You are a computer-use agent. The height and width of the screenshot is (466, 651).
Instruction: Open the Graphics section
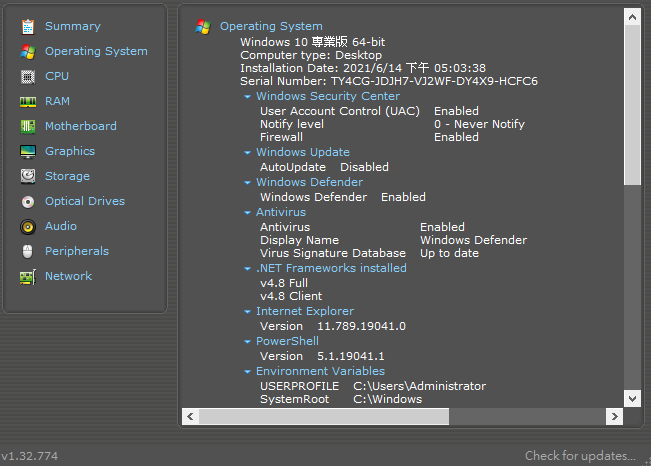tap(70, 151)
